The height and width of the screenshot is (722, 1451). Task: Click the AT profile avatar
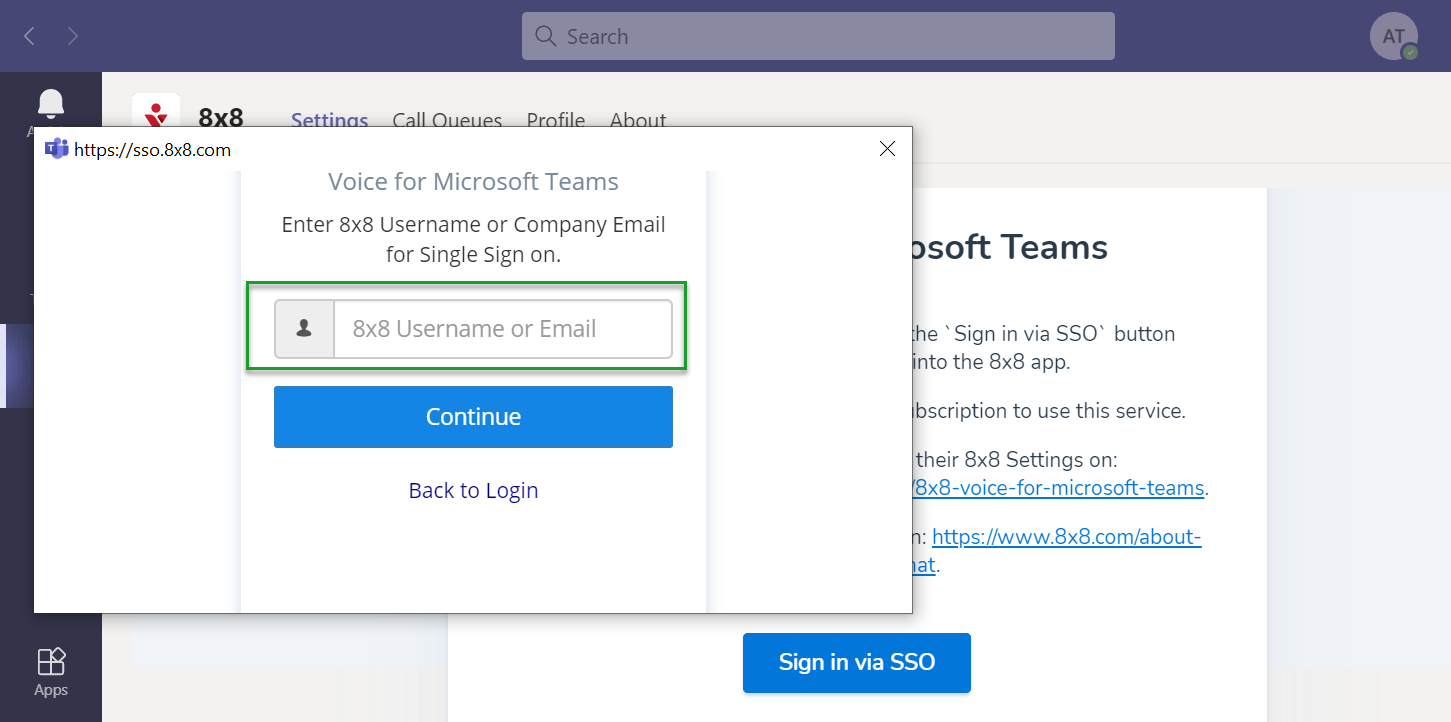click(1393, 37)
